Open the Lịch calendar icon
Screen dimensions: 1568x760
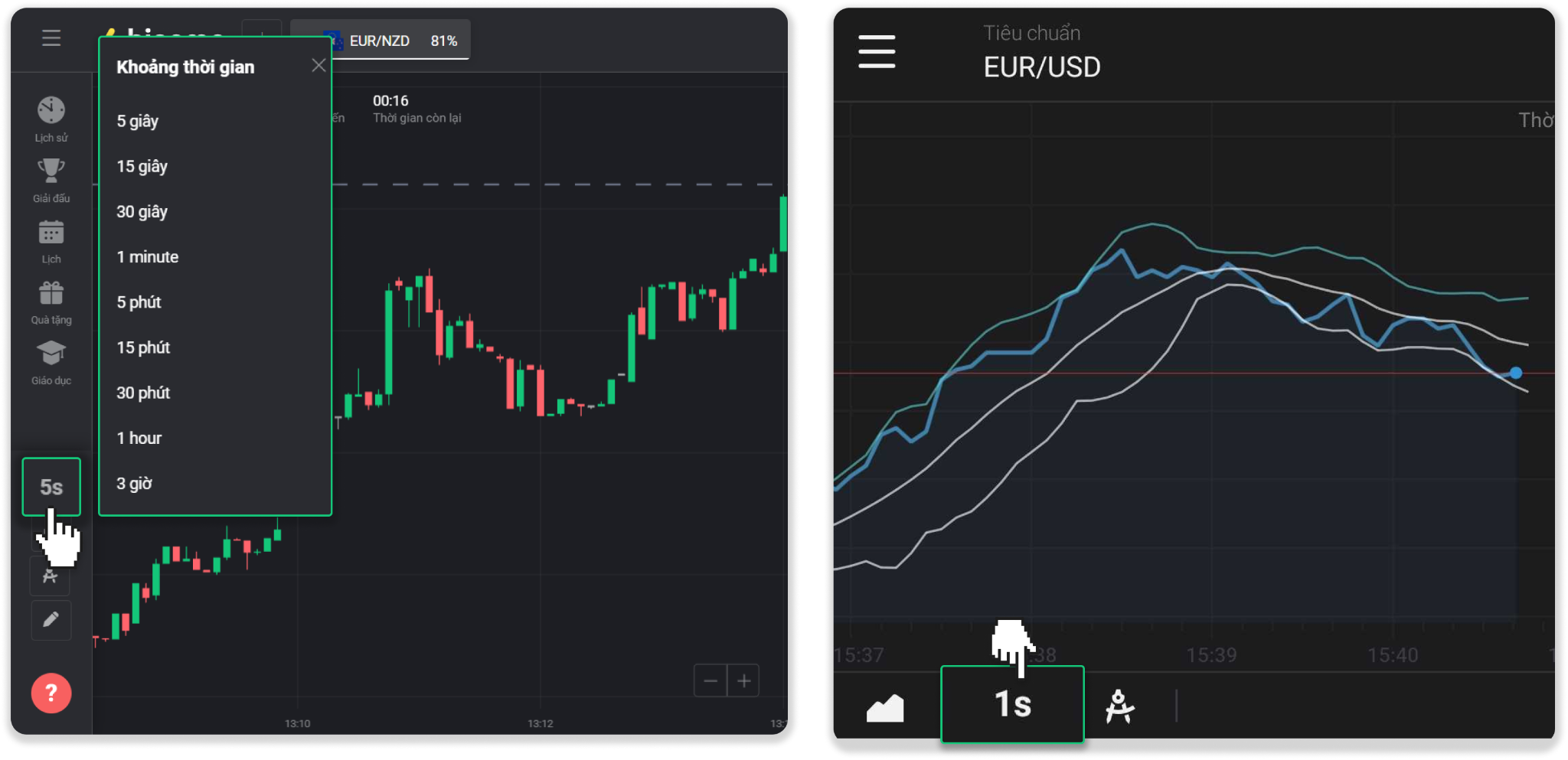coord(51,232)
